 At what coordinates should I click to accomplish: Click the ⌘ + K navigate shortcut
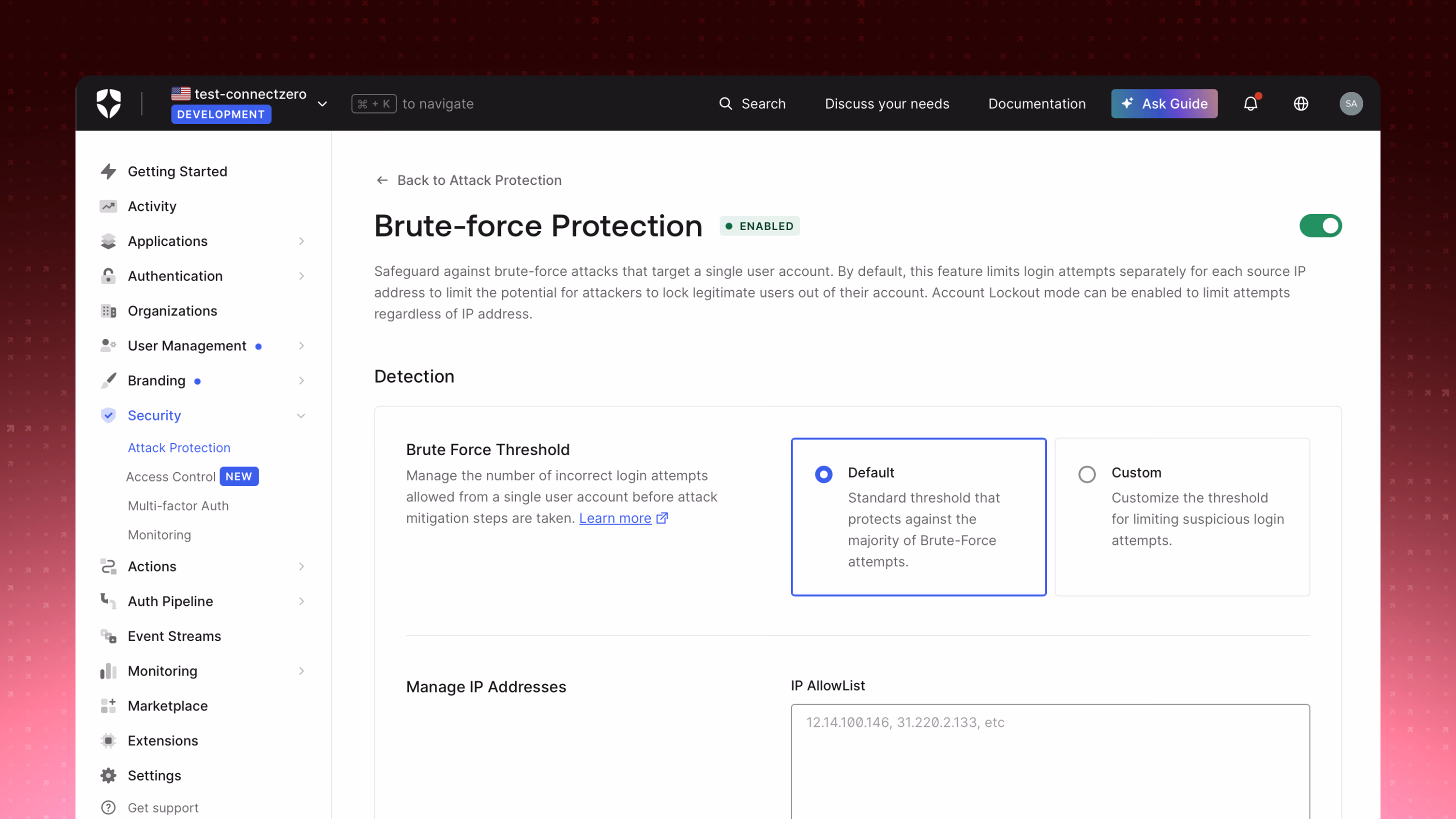(x=373, y=103)
